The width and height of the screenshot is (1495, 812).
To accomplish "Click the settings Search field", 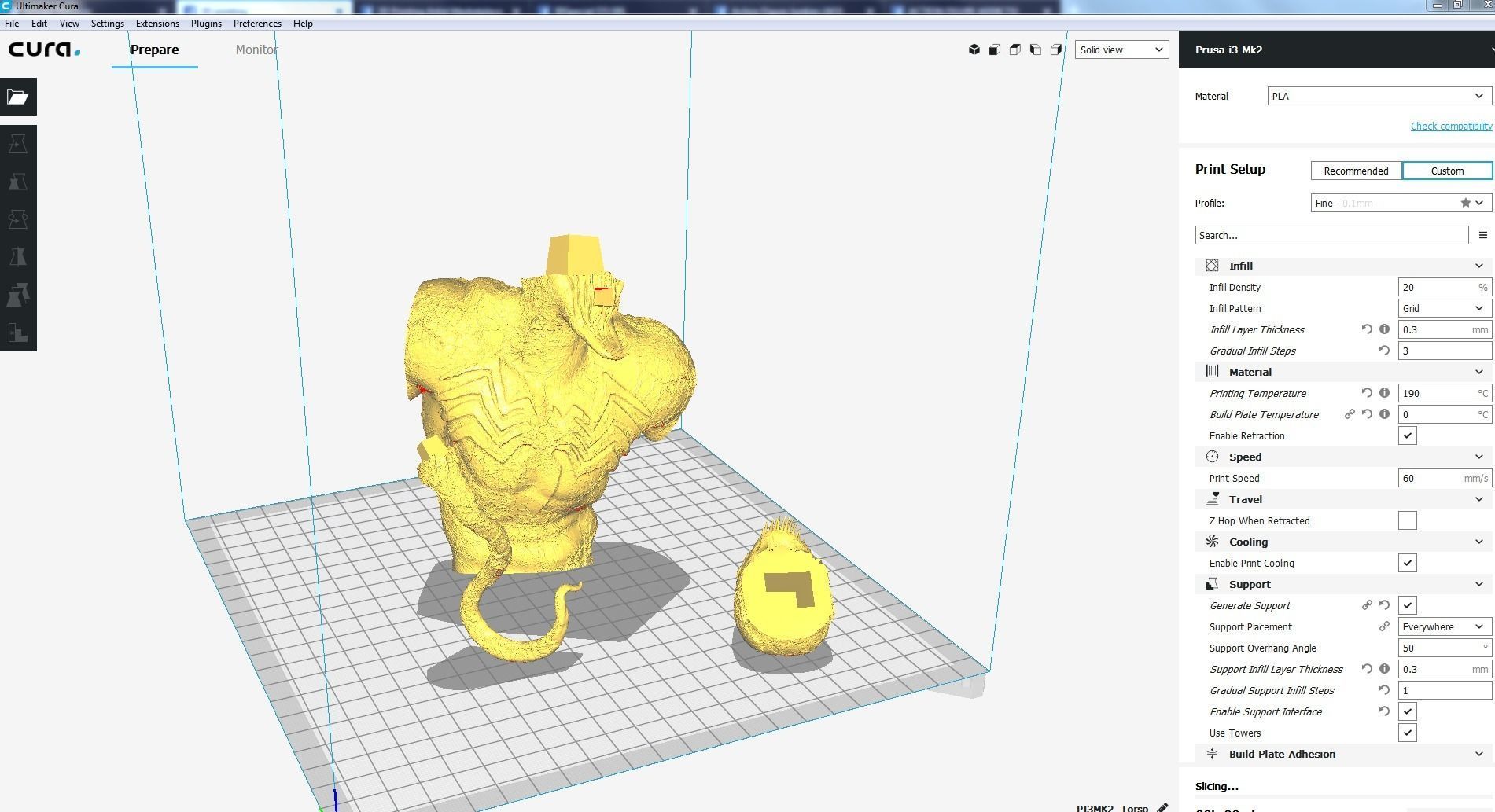I will 1331,235.
